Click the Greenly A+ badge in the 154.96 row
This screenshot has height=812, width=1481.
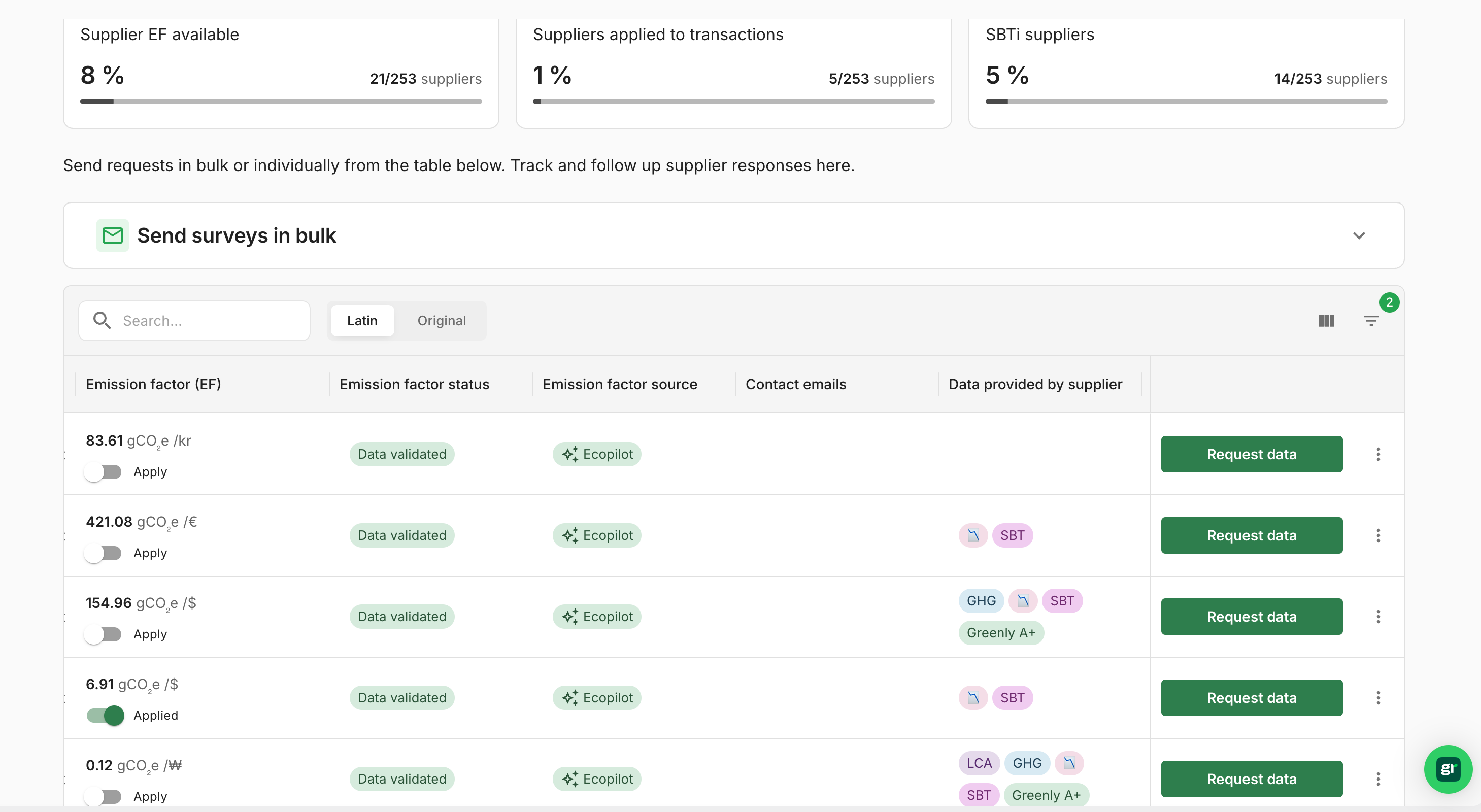(1001, 632)
